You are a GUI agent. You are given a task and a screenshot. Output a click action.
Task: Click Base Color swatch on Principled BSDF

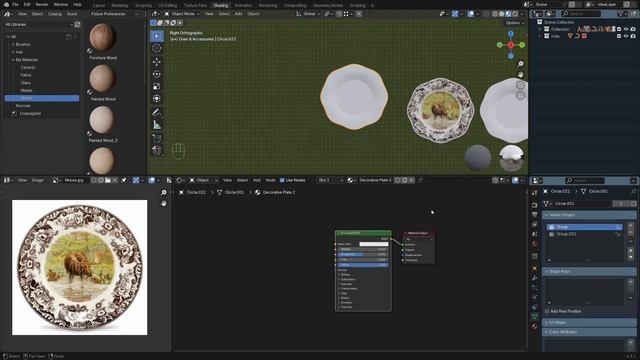click(x=373, y=244)
